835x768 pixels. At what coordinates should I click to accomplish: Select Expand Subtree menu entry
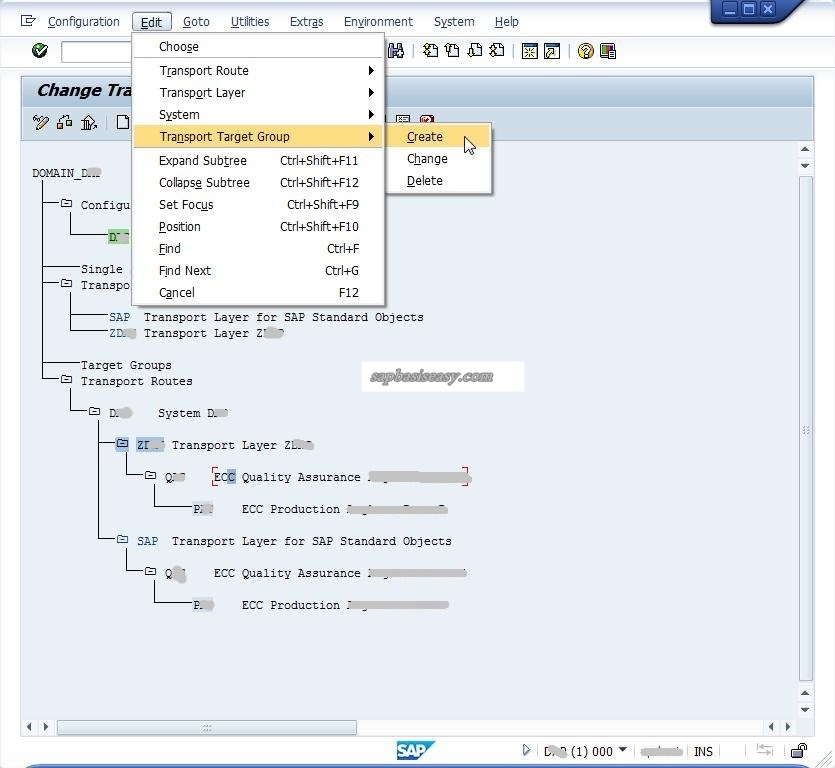click(258, 161)
